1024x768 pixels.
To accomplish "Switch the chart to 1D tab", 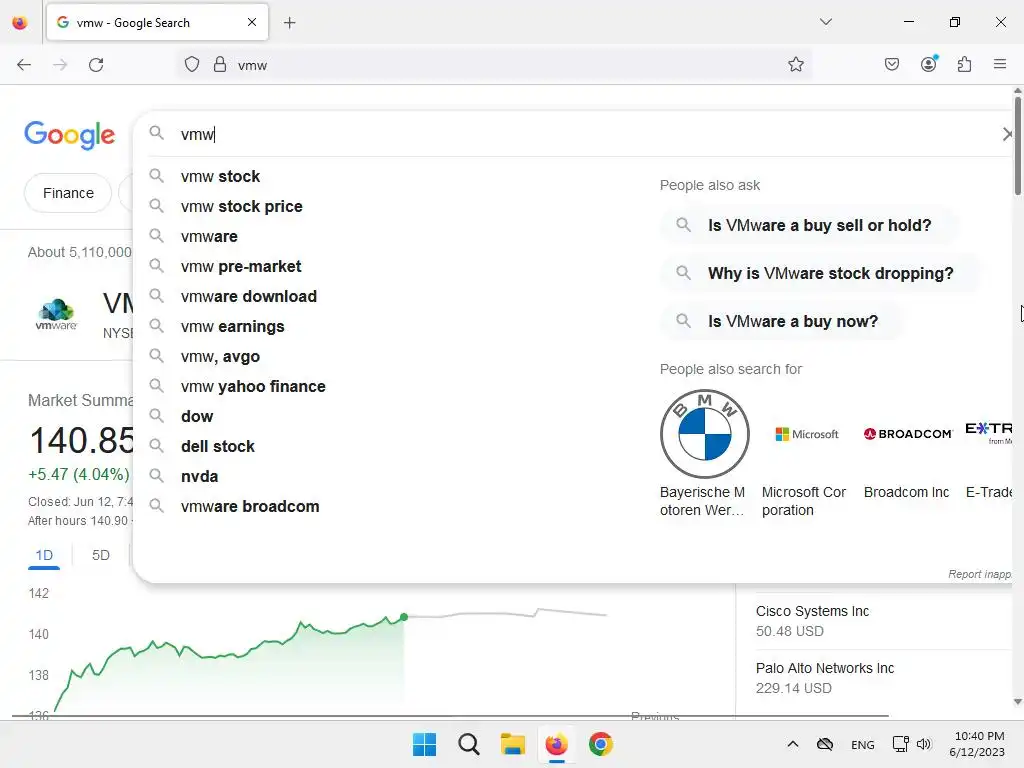I will [44, 555].
